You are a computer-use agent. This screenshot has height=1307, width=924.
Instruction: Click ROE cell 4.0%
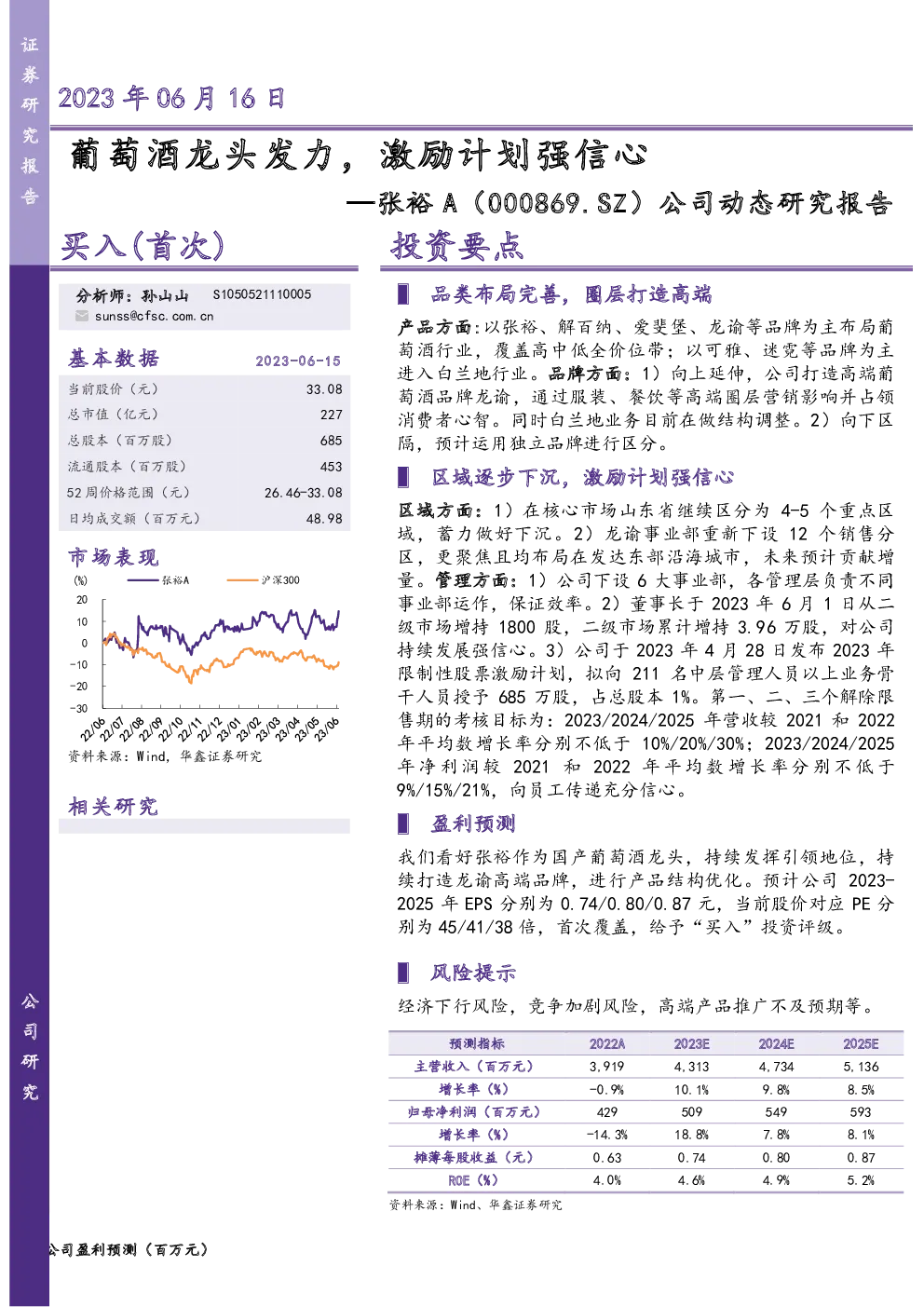point(607,1180)
